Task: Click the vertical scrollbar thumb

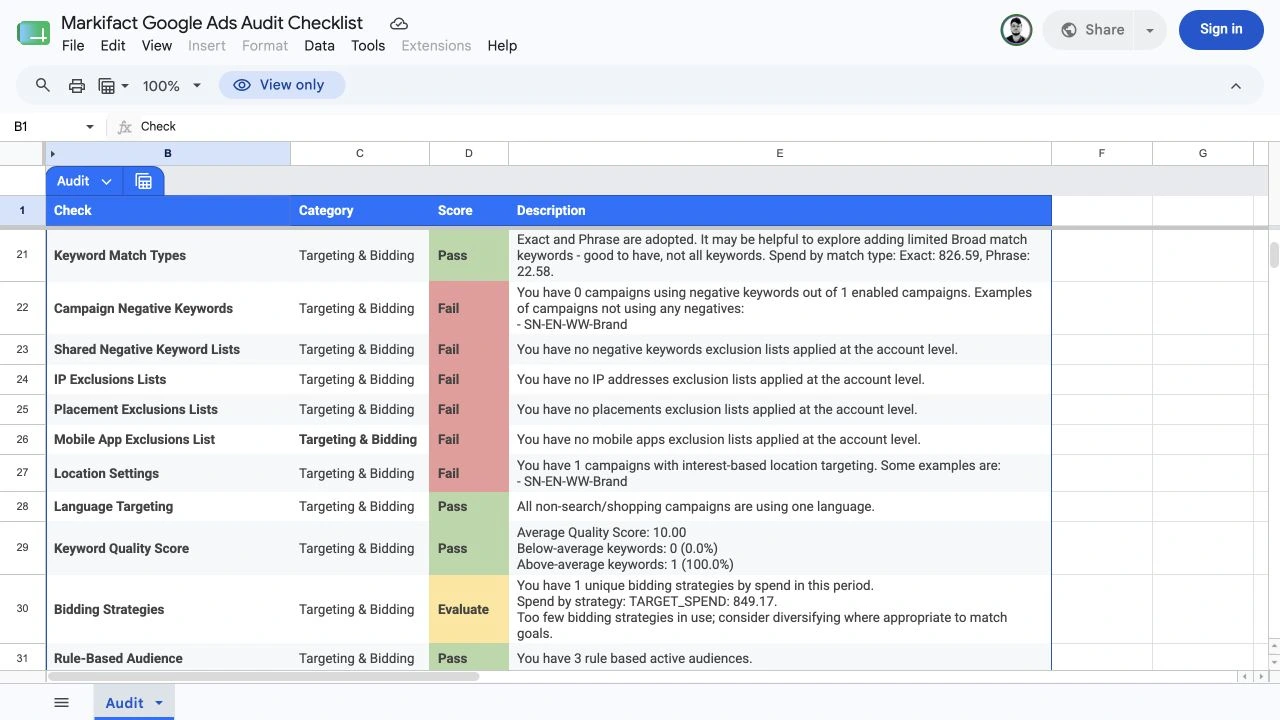Action: coord(1274,255)
